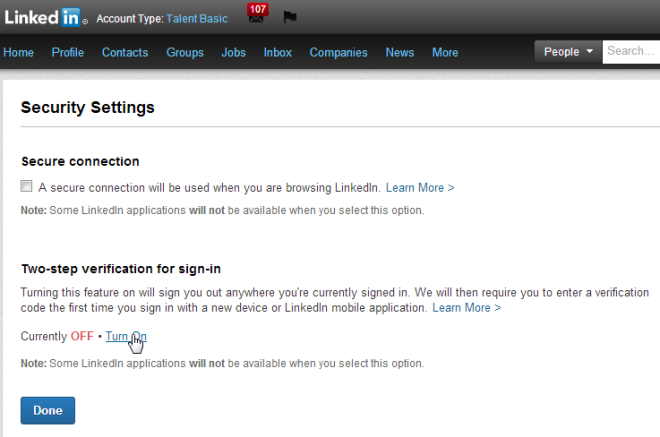Open the Inbox menu
The height and width of the screenshot is (437, 660).
[x=278, y=52]
